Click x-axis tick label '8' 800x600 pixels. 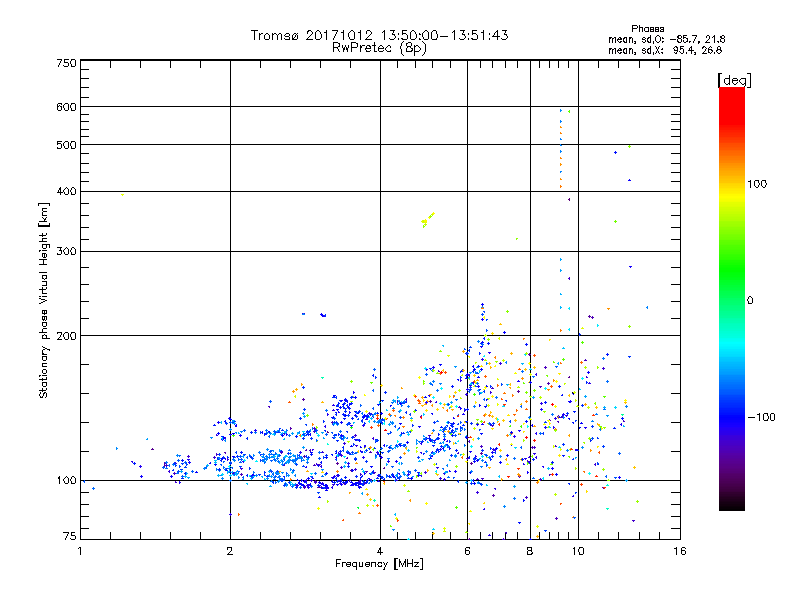coord(530,551)
